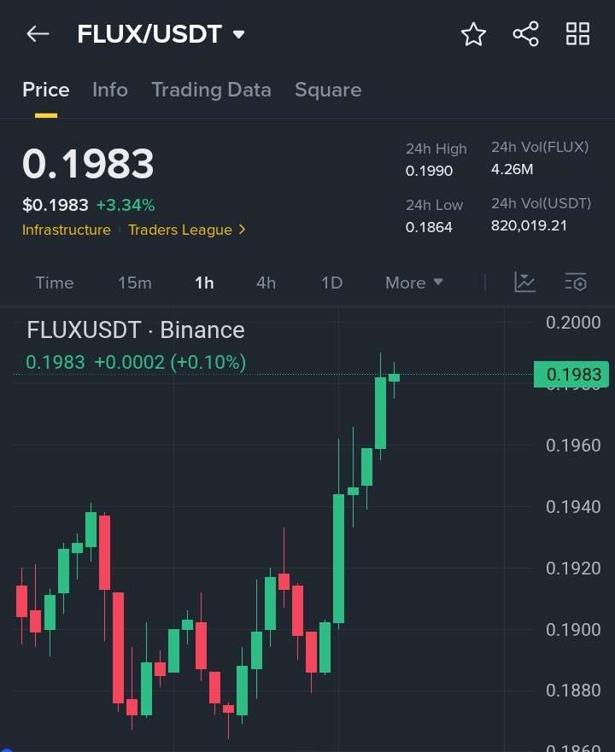Add FLUX/USDT to favorites with star
This screenshot has height=752, width=615.
point(473,34)
